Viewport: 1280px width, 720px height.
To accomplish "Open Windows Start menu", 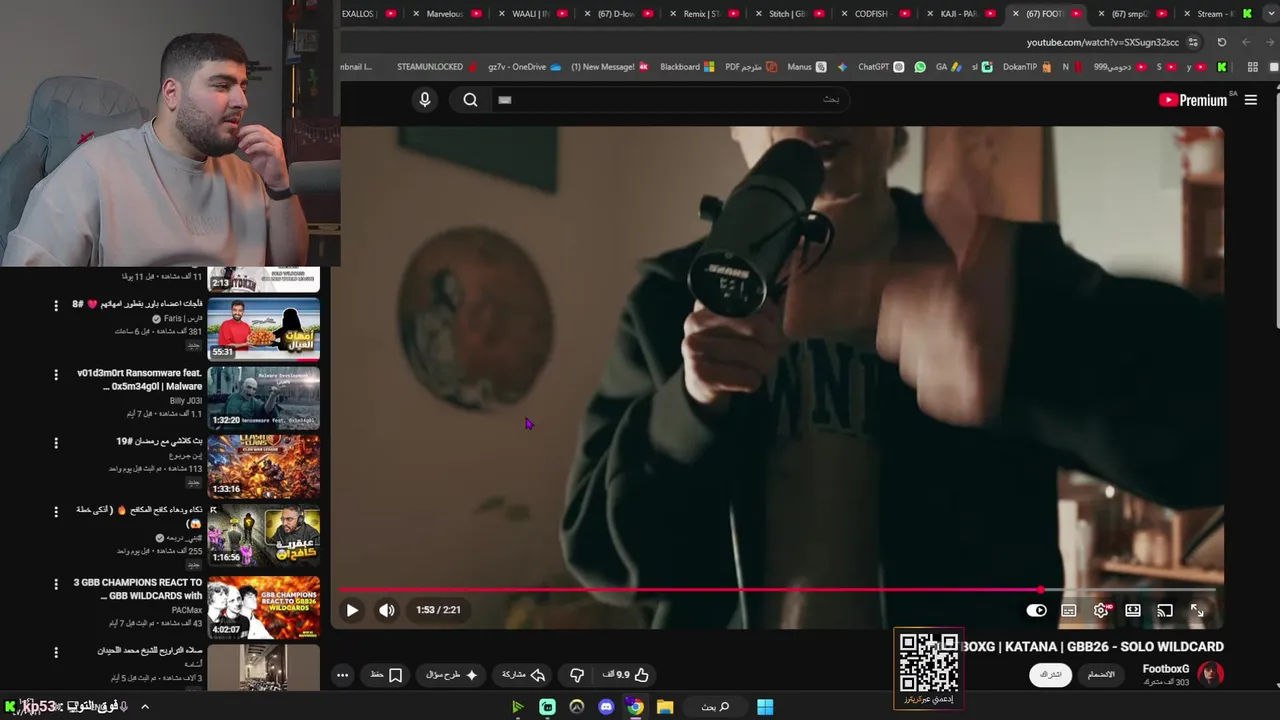I will pyautogui.click(x=765, y=707).
